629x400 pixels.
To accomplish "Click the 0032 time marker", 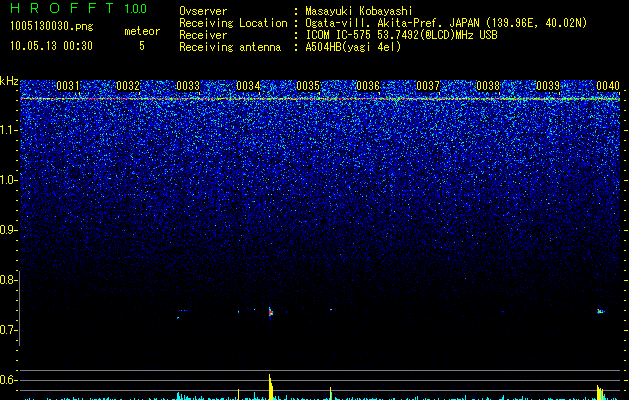I will click(128, 86).
